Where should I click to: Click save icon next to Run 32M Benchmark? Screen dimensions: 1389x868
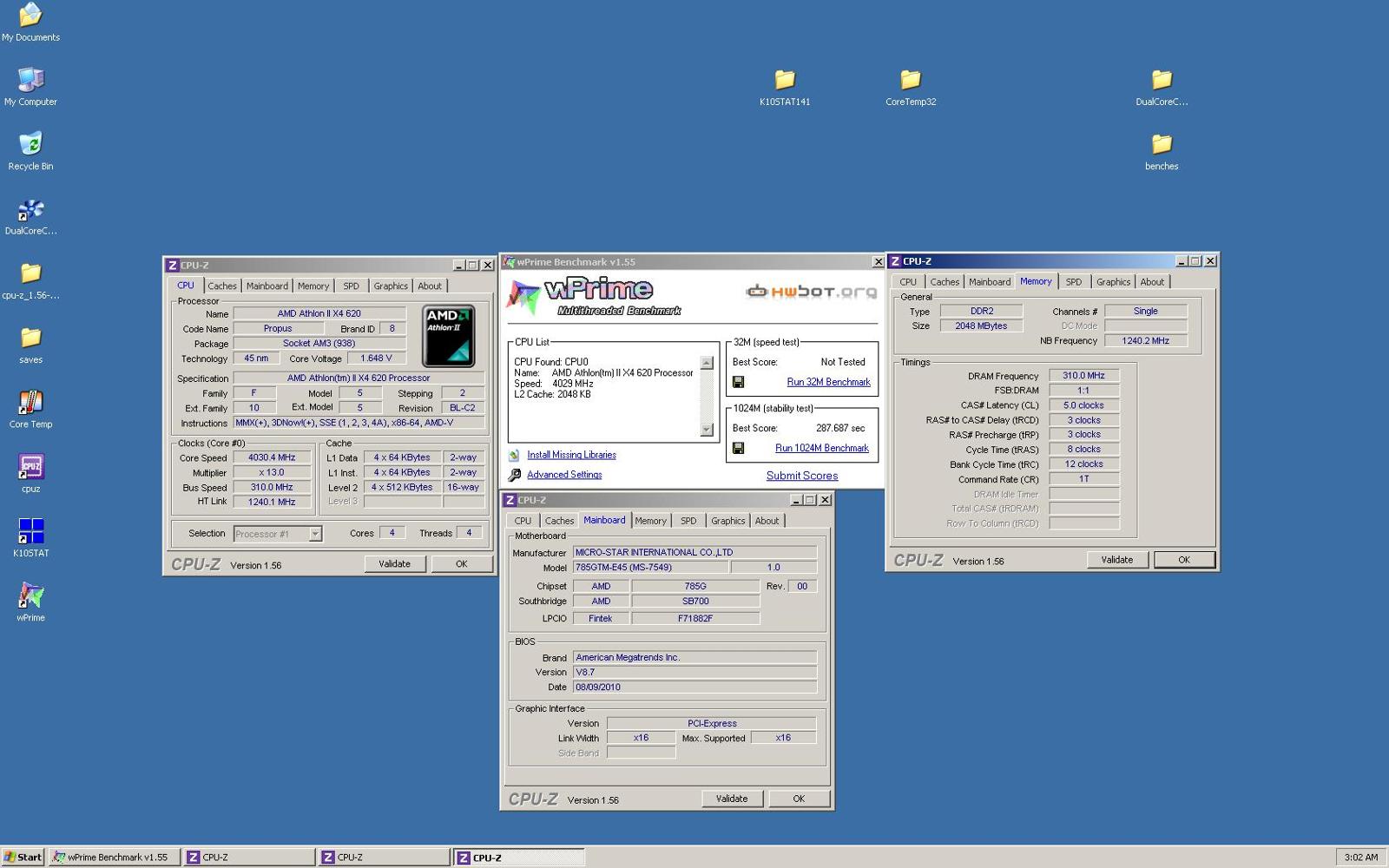[738, 382]
